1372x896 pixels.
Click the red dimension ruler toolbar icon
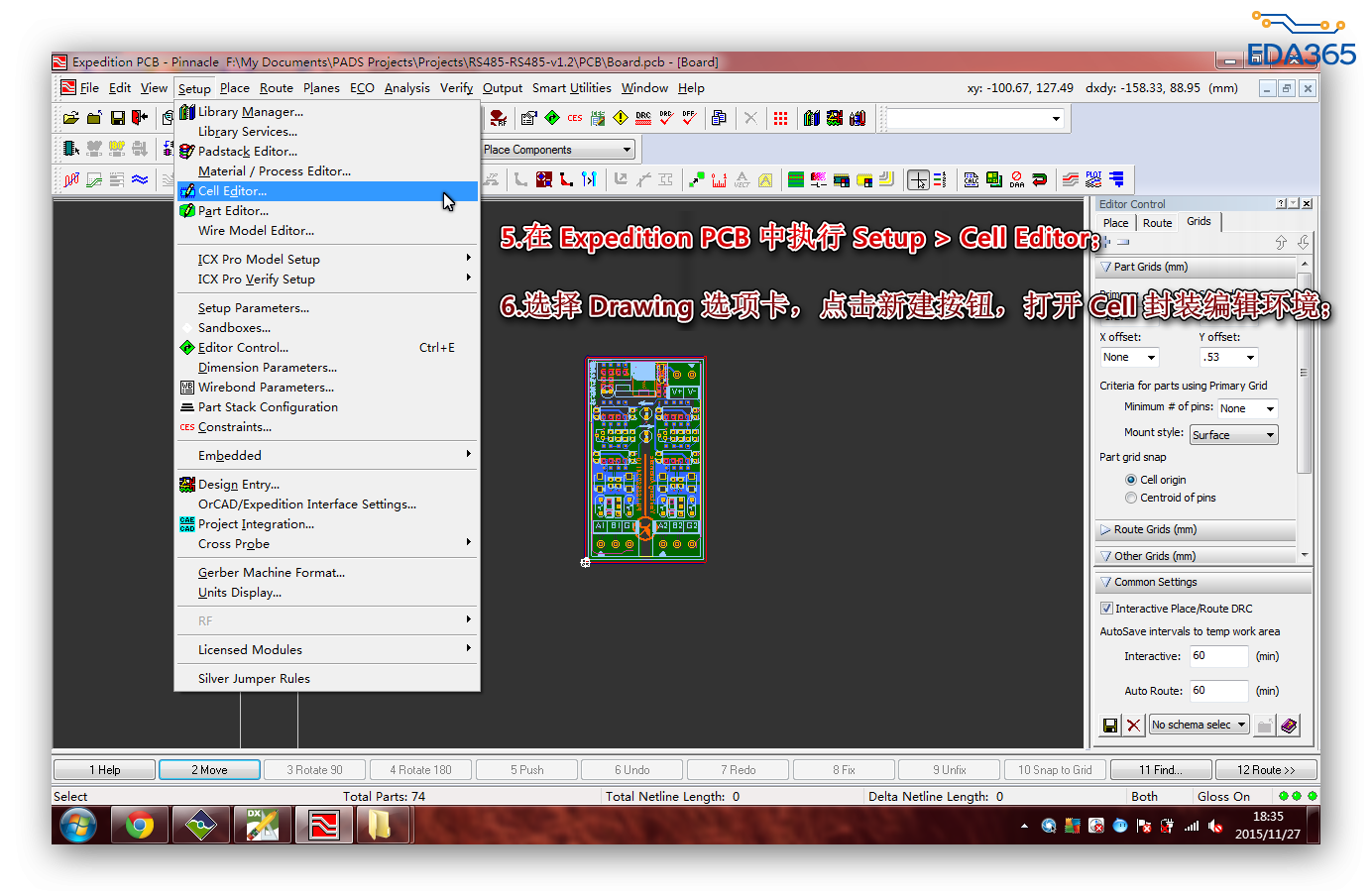[x=719, y=179]
